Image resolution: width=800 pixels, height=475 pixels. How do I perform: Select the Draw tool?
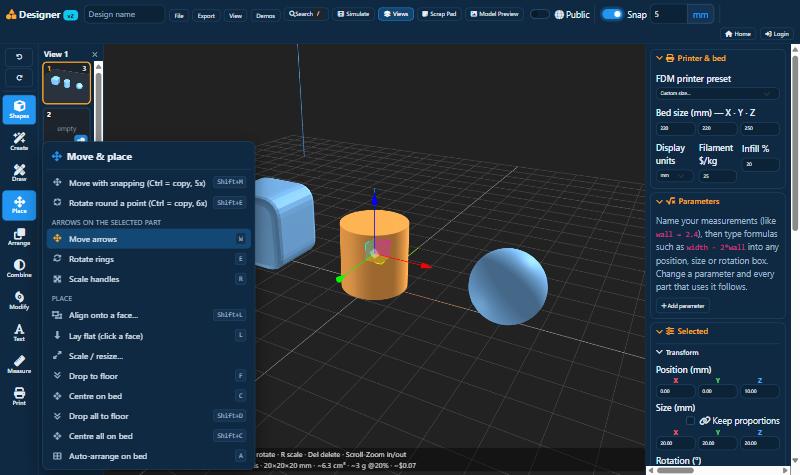19,173
